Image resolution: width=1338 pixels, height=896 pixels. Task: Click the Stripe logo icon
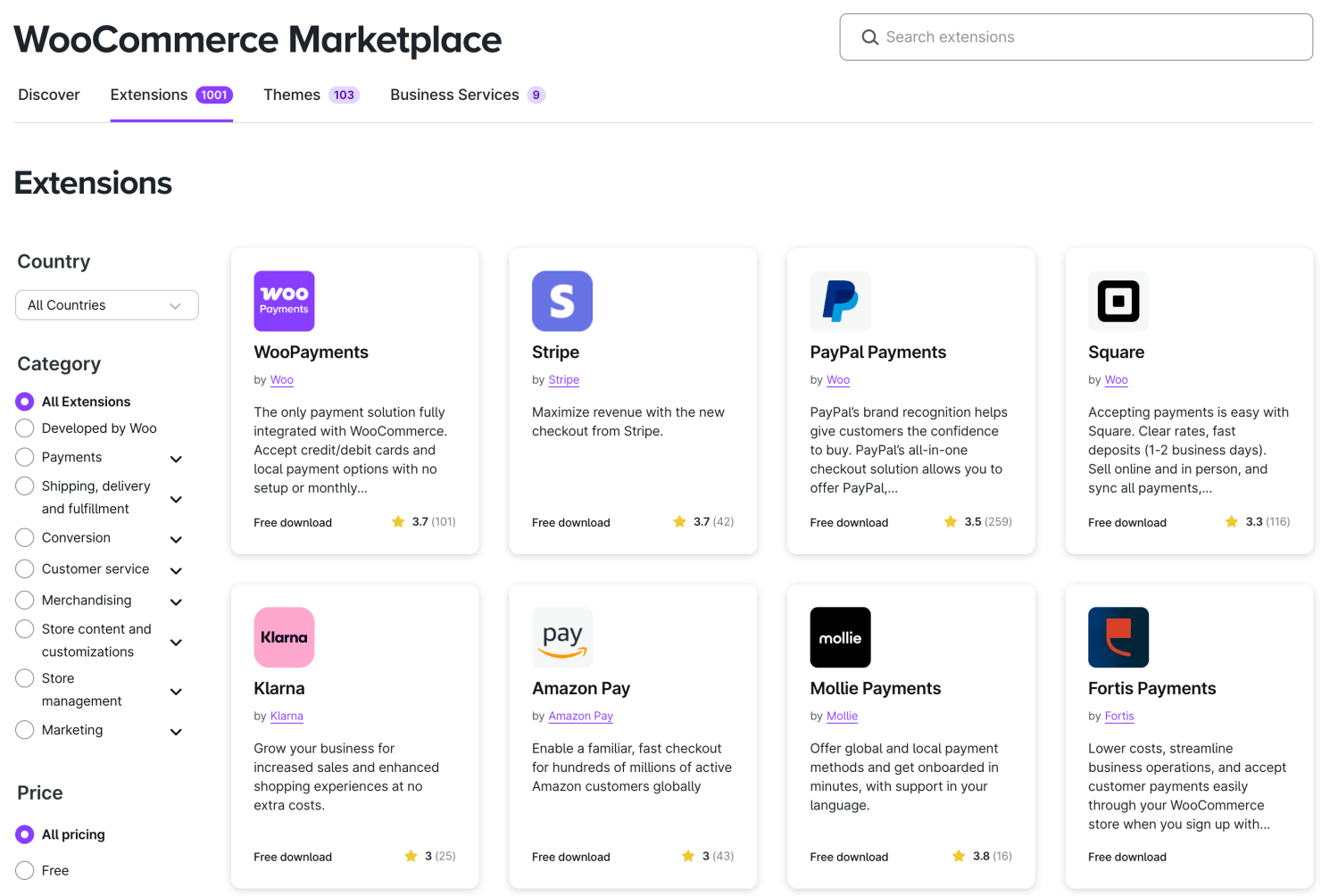point(562,301)
